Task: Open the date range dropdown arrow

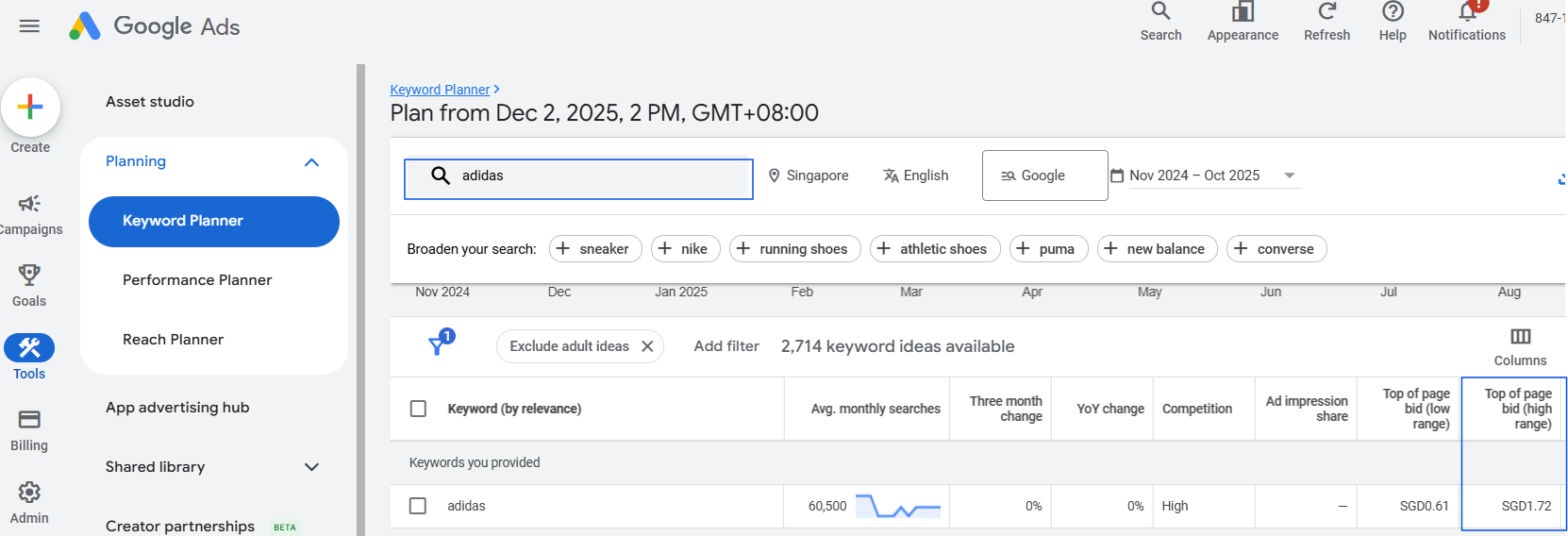Action: pyautogui.click(x=1290, y=176)
